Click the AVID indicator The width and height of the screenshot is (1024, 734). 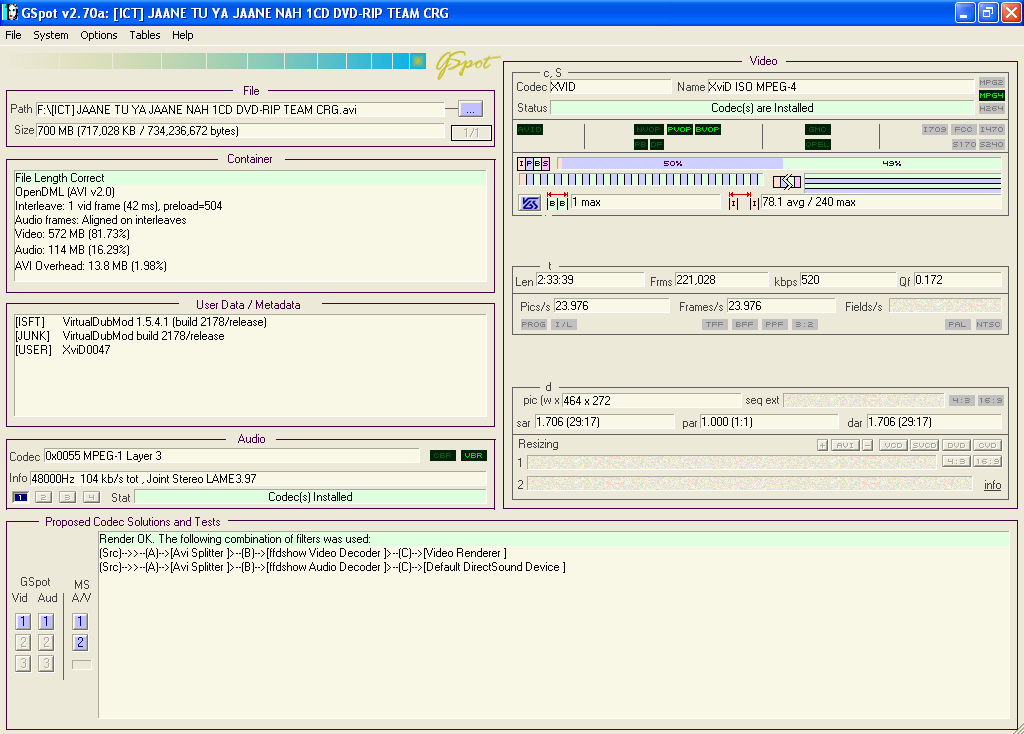(x=530, y=129)
